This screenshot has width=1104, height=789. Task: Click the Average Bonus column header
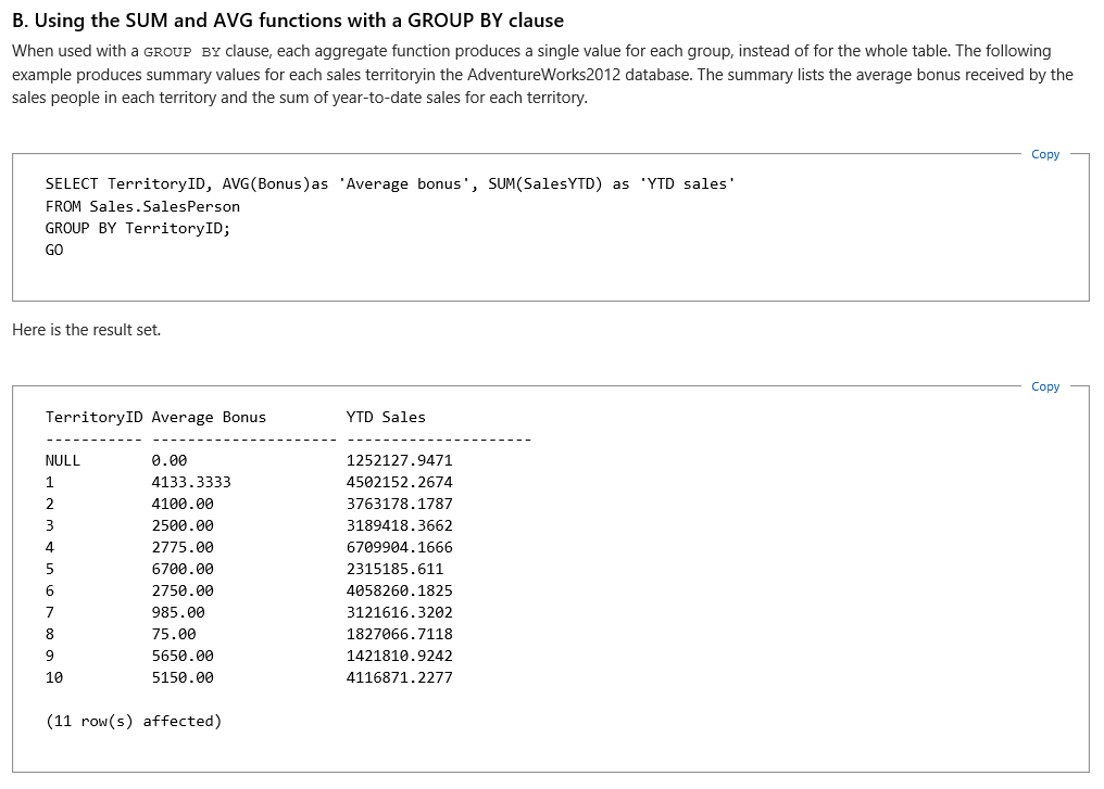pyautogui.click(x=209, y=417)
